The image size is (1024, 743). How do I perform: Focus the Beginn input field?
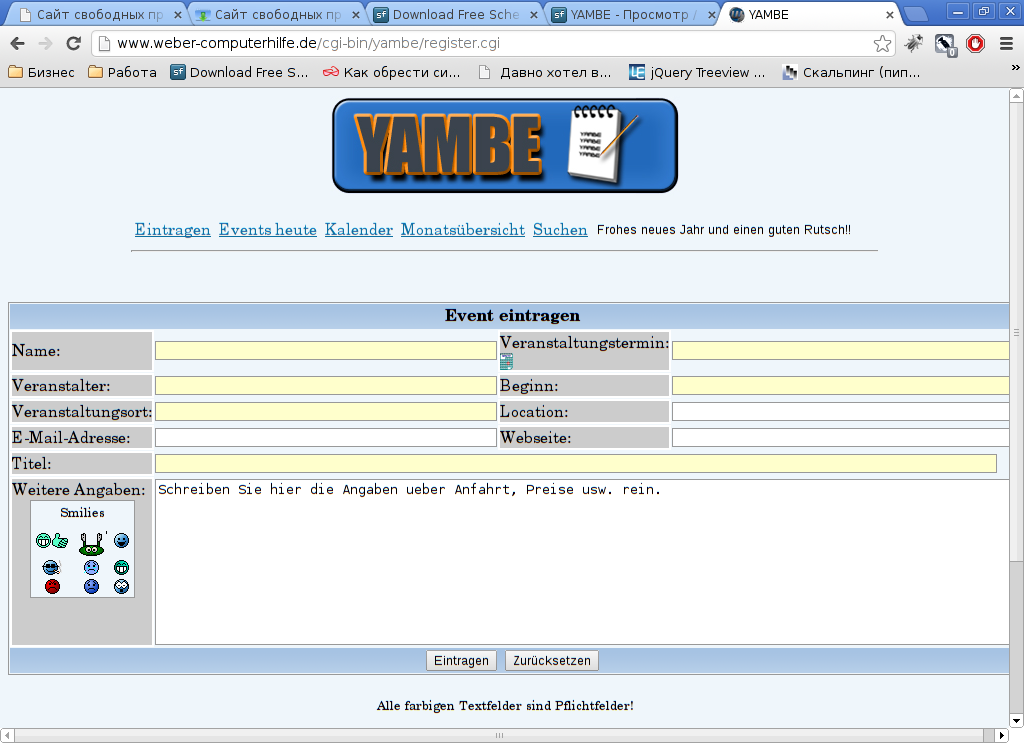tap(841, 386)
